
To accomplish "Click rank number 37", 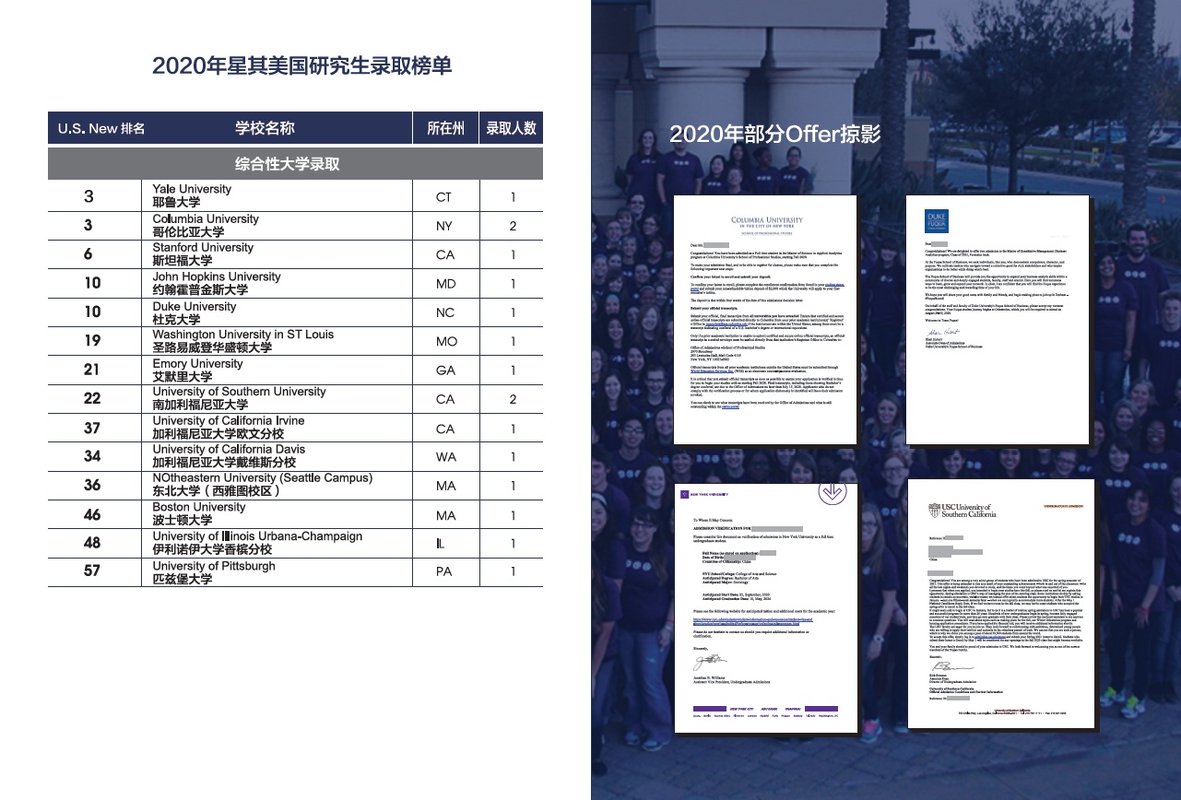I will pos(92,428).
